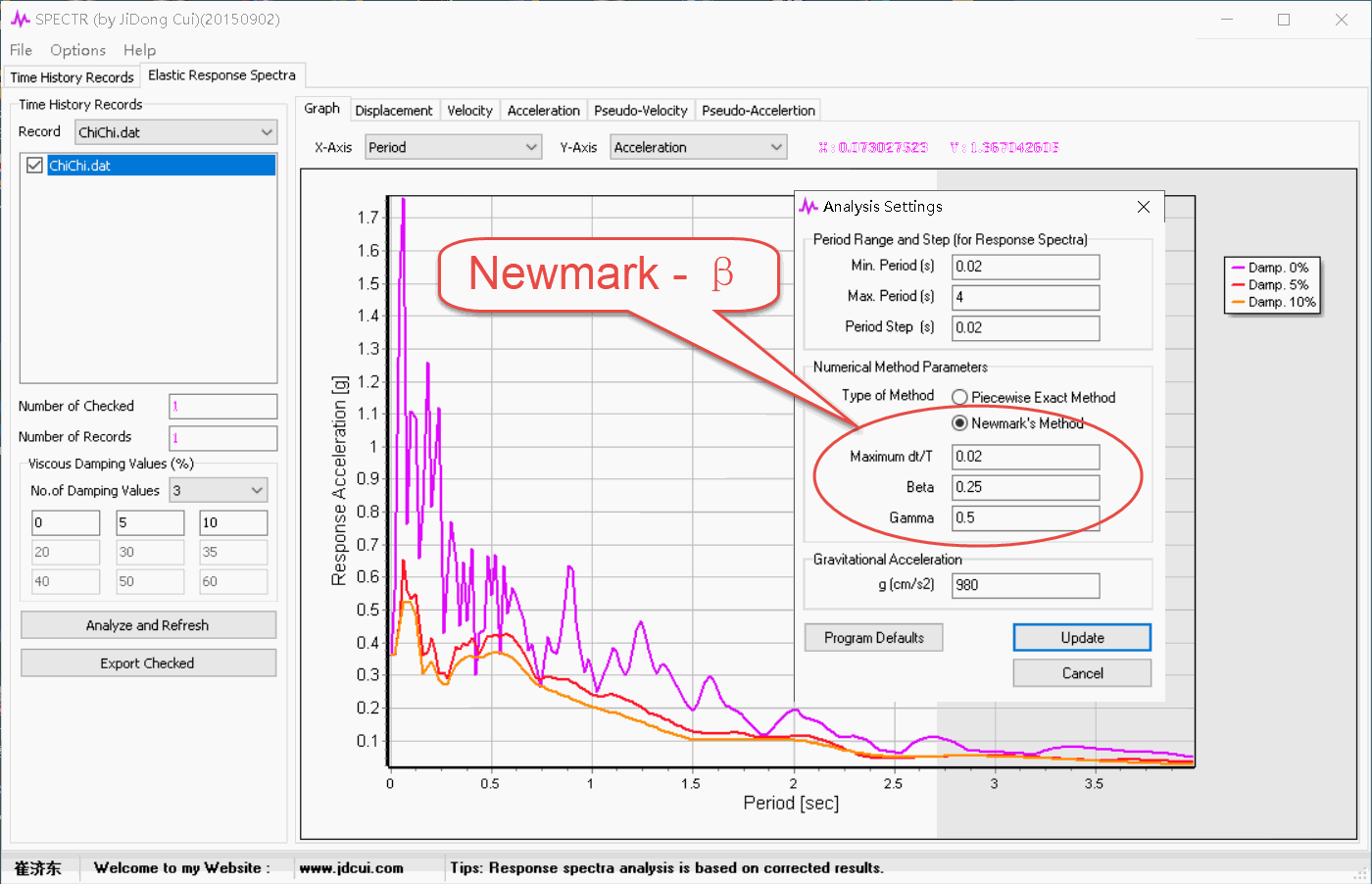Click the SPECTR app icon in title bar
The height and width of the screenshot is (884, 1372).
(21, 19)
